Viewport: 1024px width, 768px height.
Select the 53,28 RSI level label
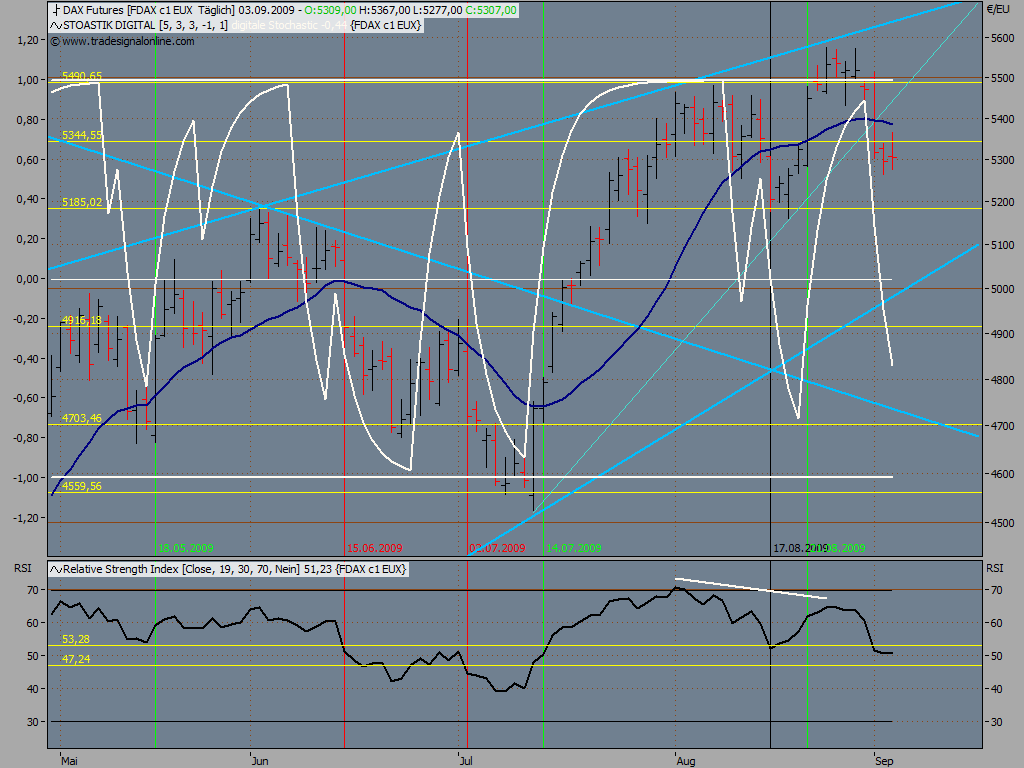click(x=76, y=639)
